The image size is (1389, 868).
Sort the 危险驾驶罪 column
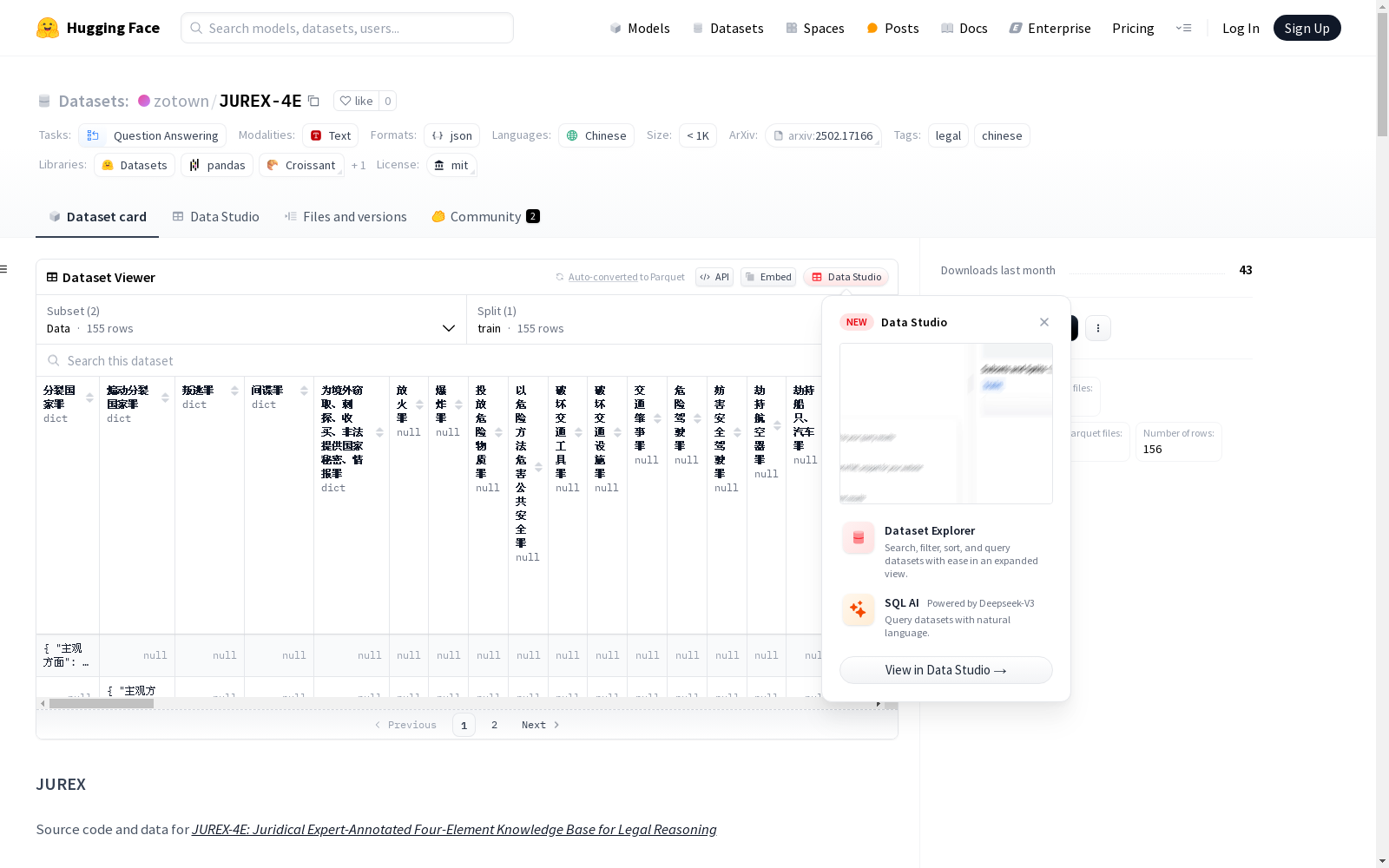coord(697,418)
